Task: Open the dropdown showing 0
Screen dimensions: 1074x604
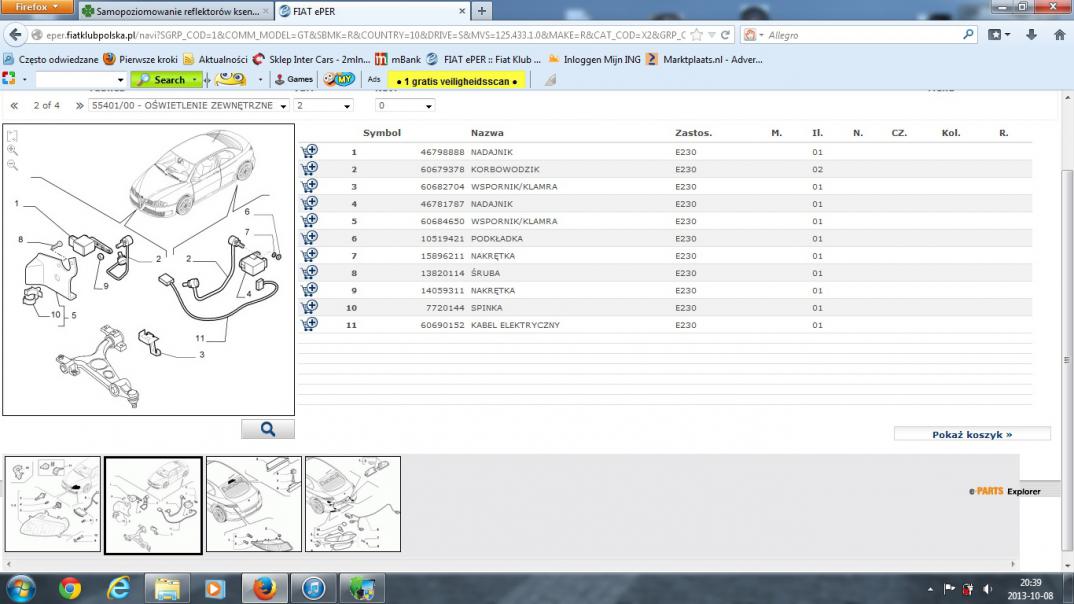Action: pos(405,105)
